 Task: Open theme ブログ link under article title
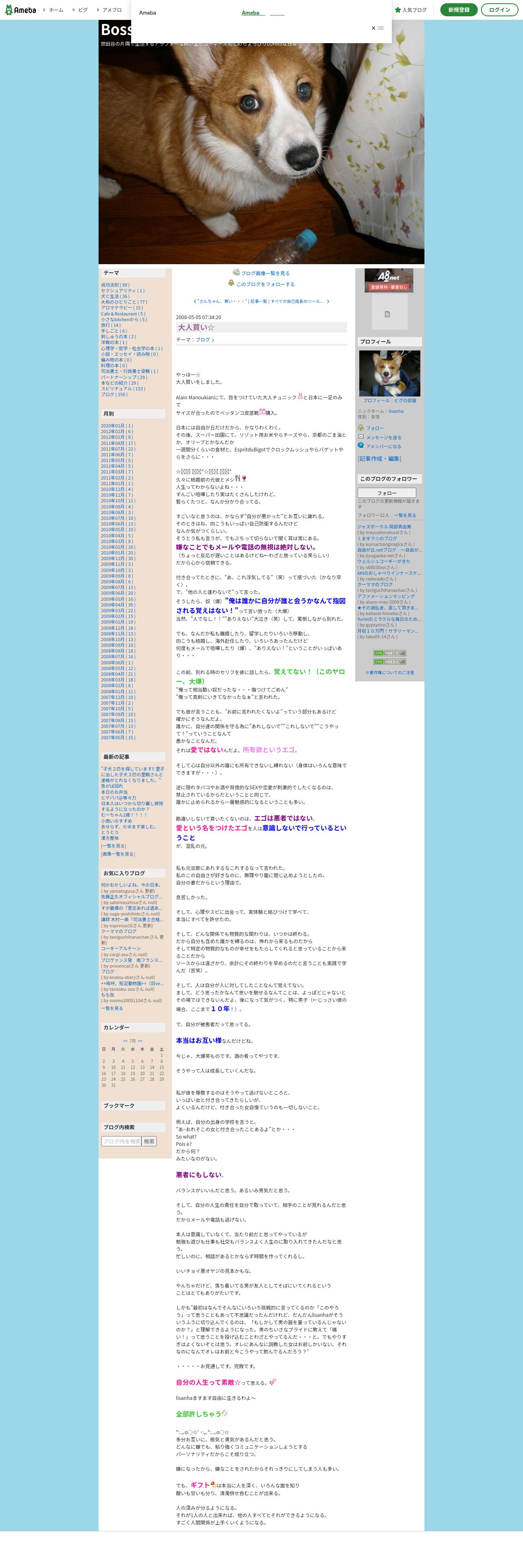205,339
